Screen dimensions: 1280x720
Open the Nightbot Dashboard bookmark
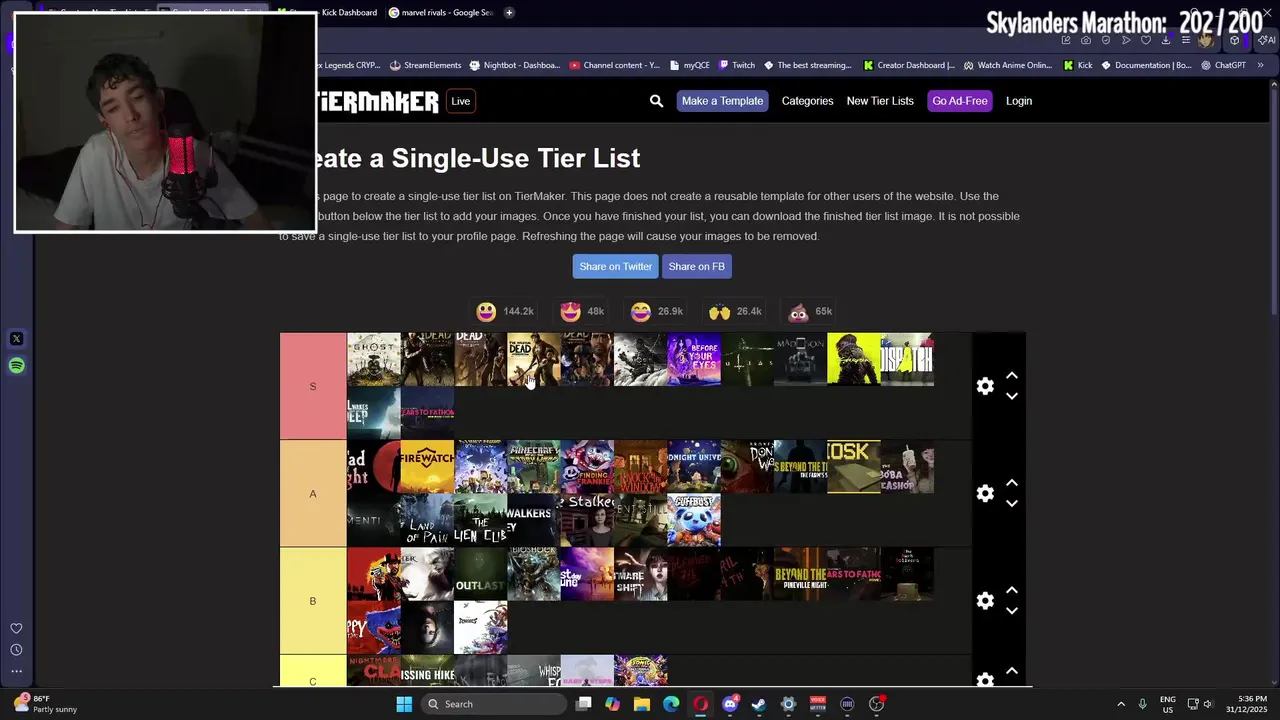coord(514,65)
